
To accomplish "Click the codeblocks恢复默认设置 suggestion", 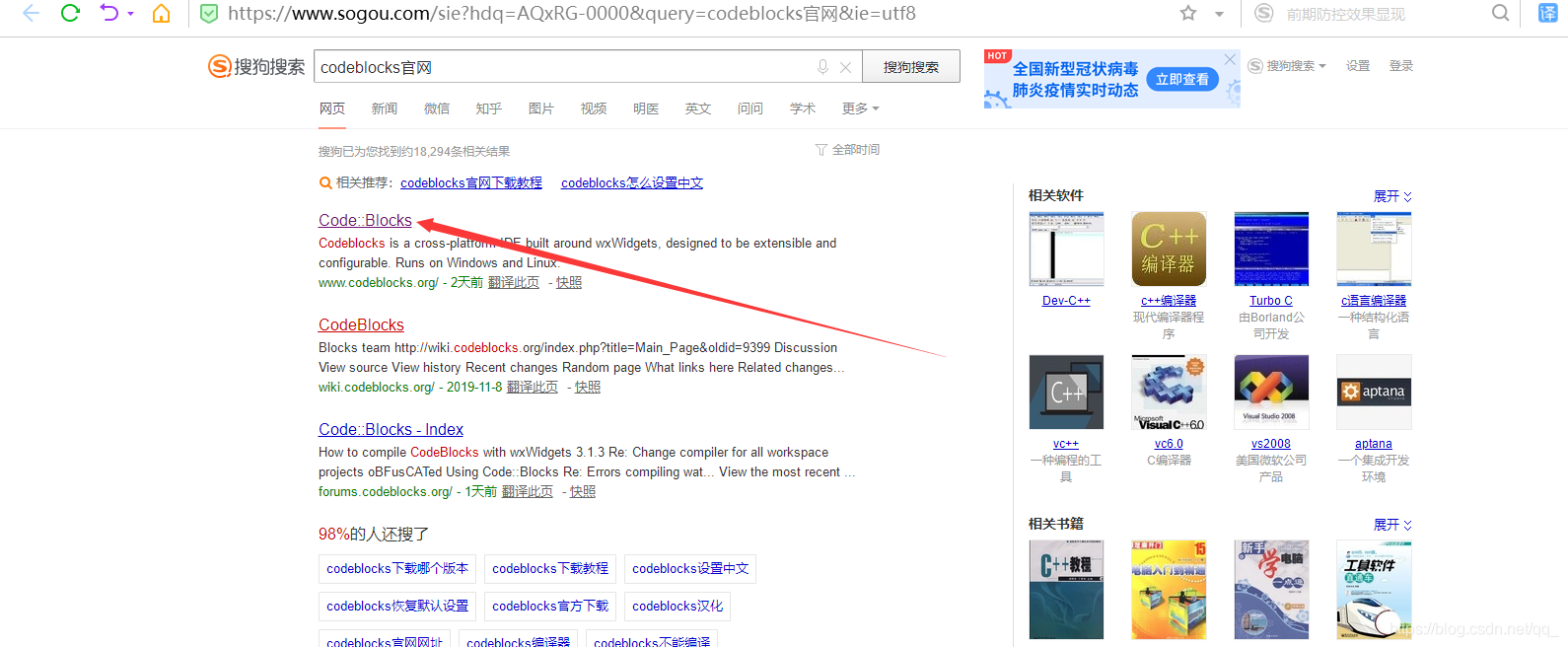I will [397, 607].
